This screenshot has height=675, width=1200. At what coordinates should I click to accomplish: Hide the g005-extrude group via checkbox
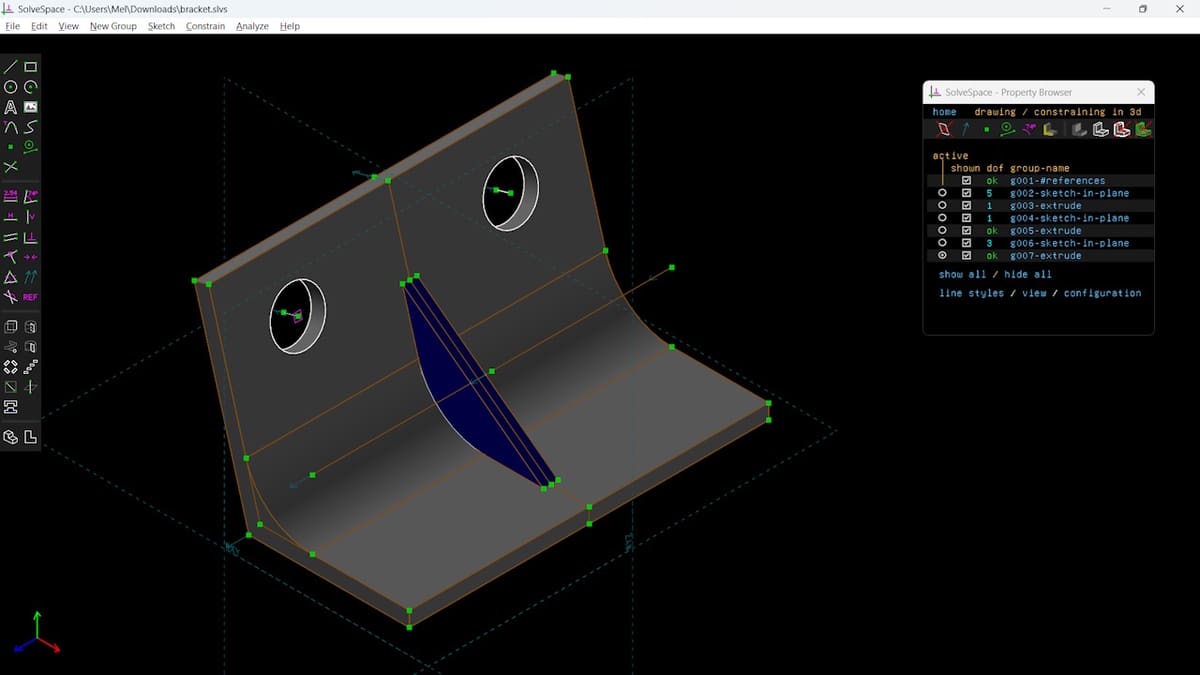pyautogui.click(x=966, y=231)
